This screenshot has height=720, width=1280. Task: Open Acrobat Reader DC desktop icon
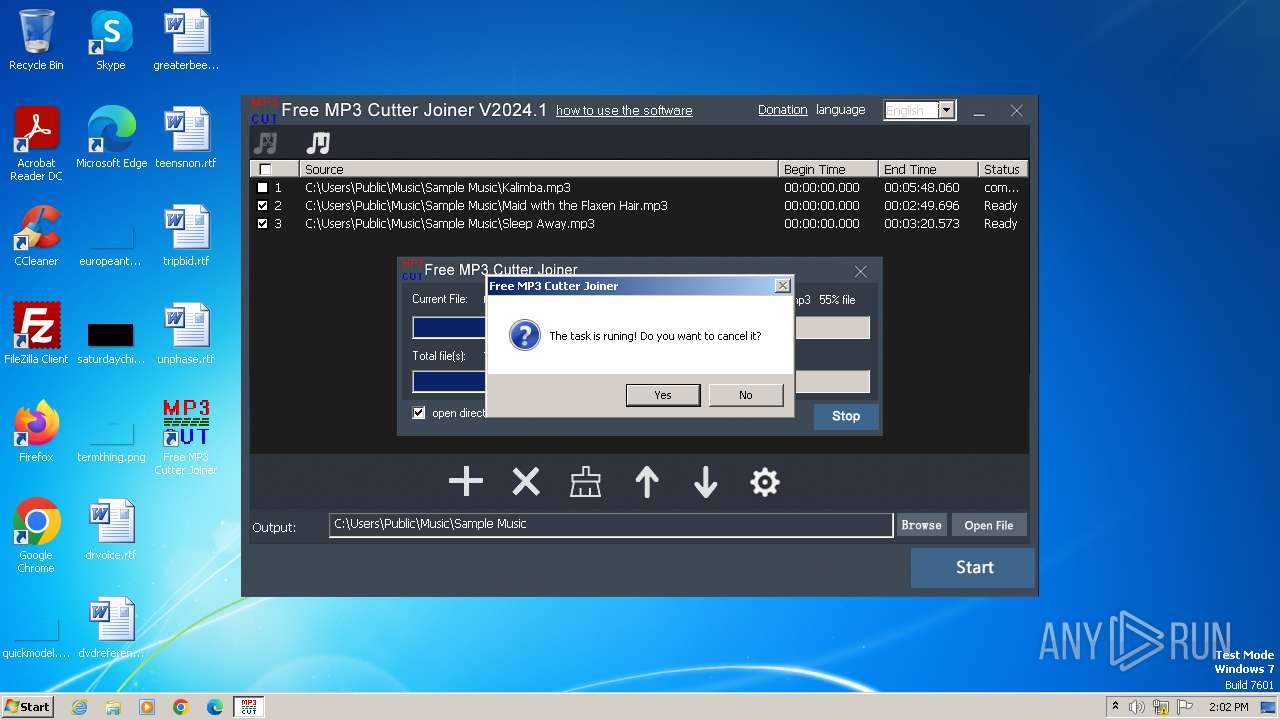pos(36,144)
